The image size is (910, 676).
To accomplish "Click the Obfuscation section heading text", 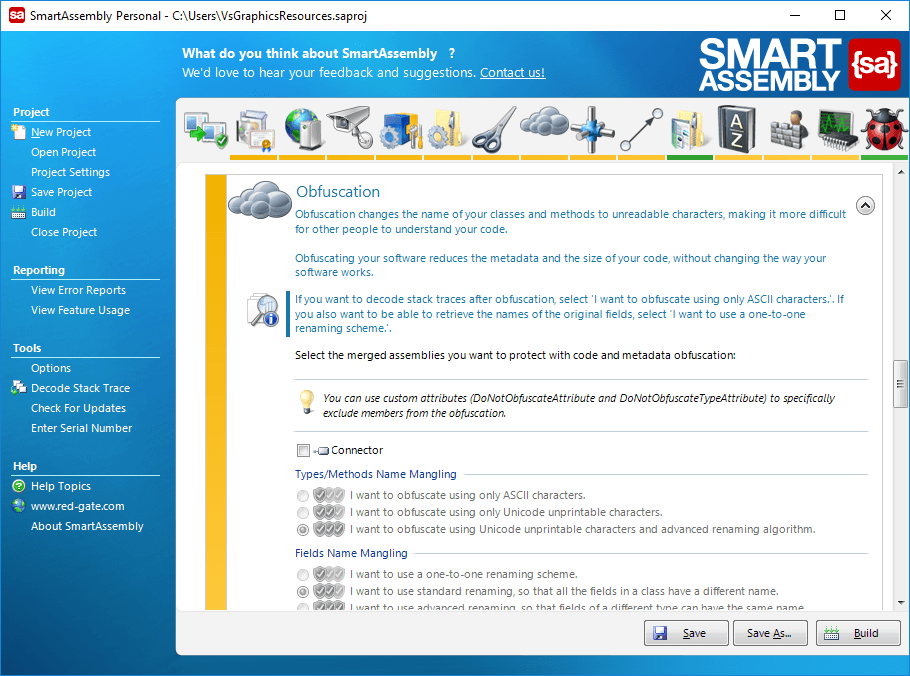I will pos(338,191).
